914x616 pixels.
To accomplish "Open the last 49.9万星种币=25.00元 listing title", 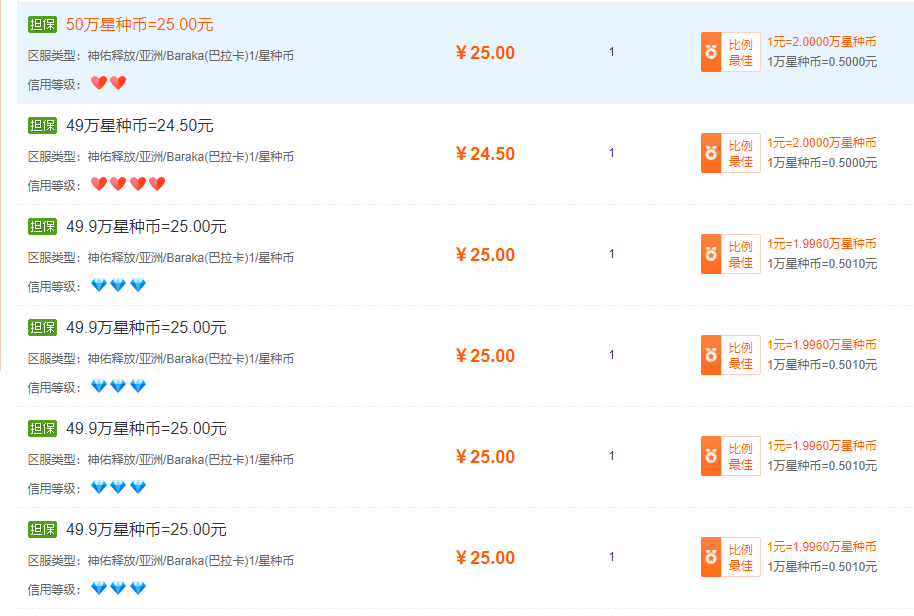I will coord(146,530).
